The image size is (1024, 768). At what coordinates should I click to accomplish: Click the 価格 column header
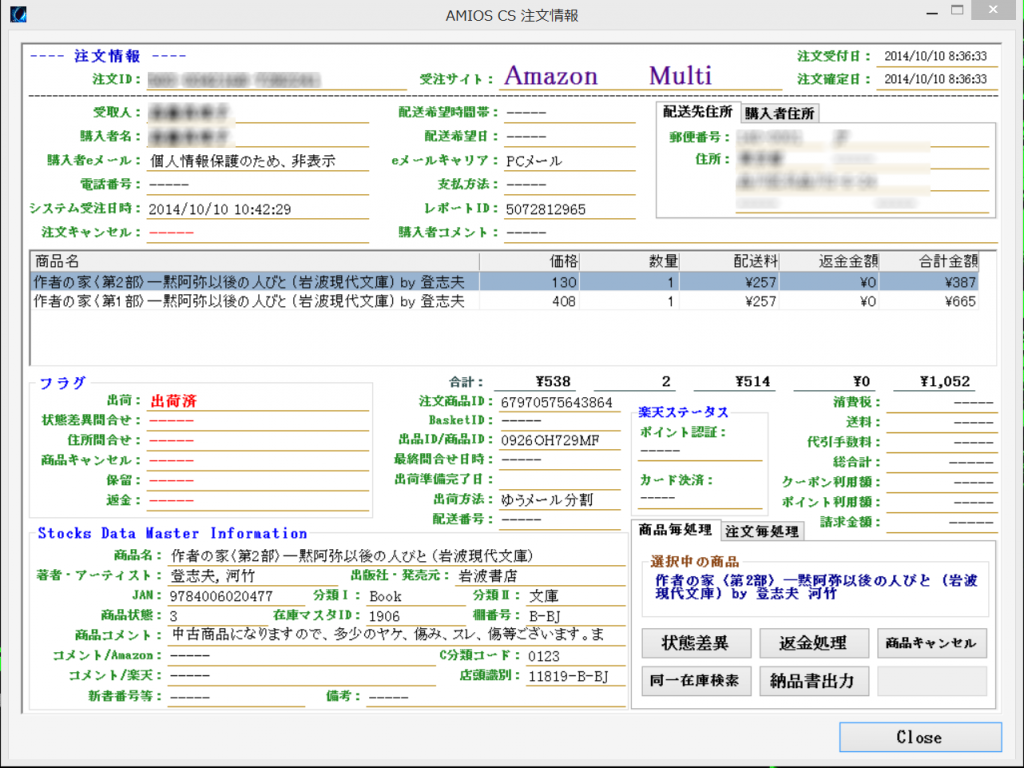point(530,262)
